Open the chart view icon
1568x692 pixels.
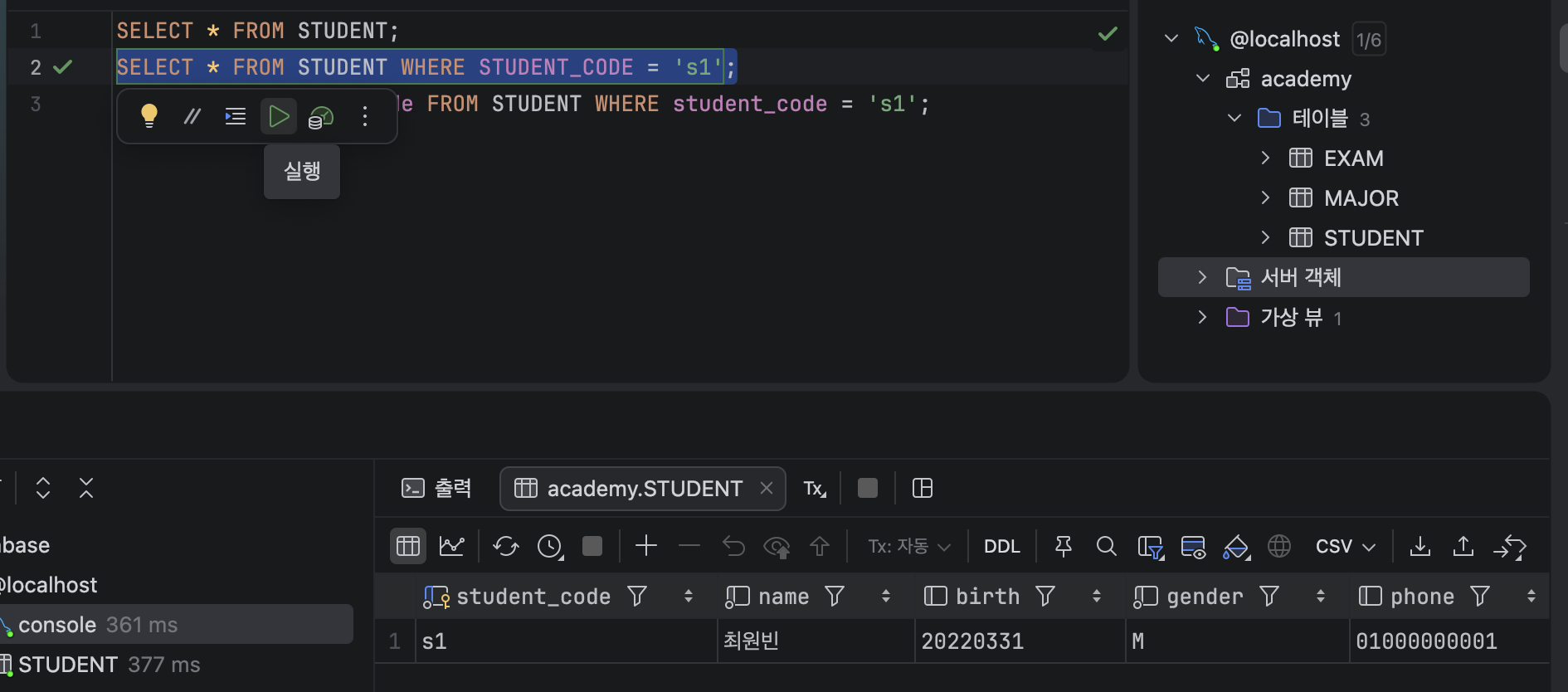point(452,546)
